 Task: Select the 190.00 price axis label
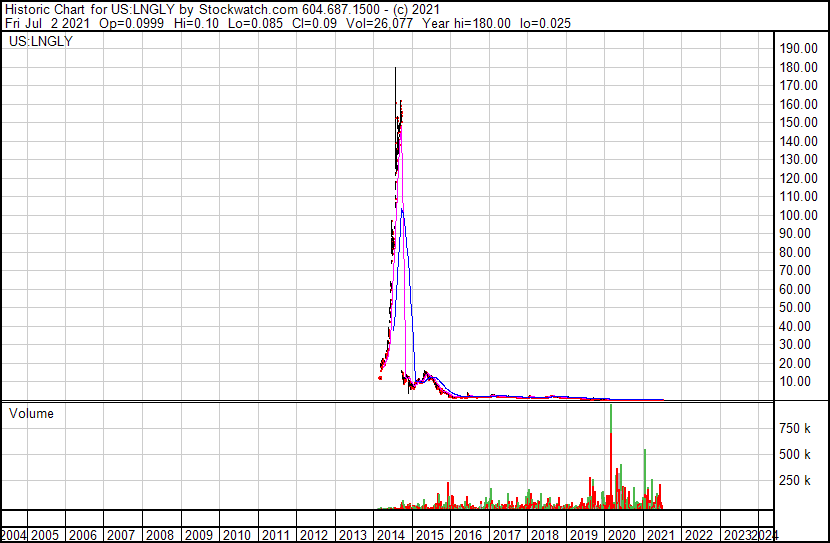pyautogui.click(x=799, y=48)
